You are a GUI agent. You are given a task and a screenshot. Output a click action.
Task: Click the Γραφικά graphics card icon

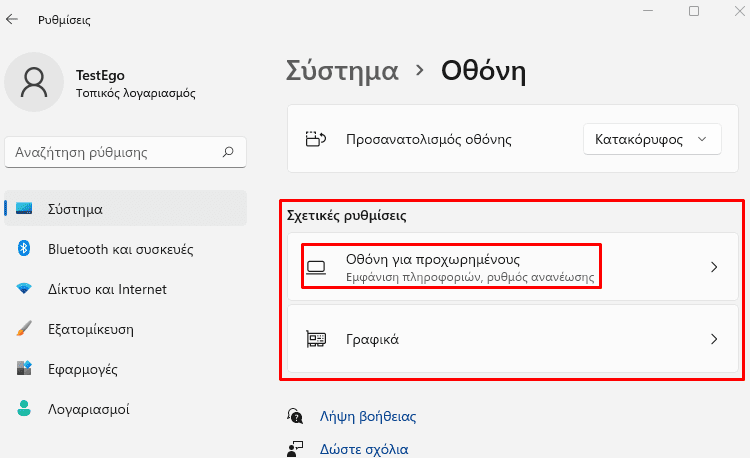316,339
